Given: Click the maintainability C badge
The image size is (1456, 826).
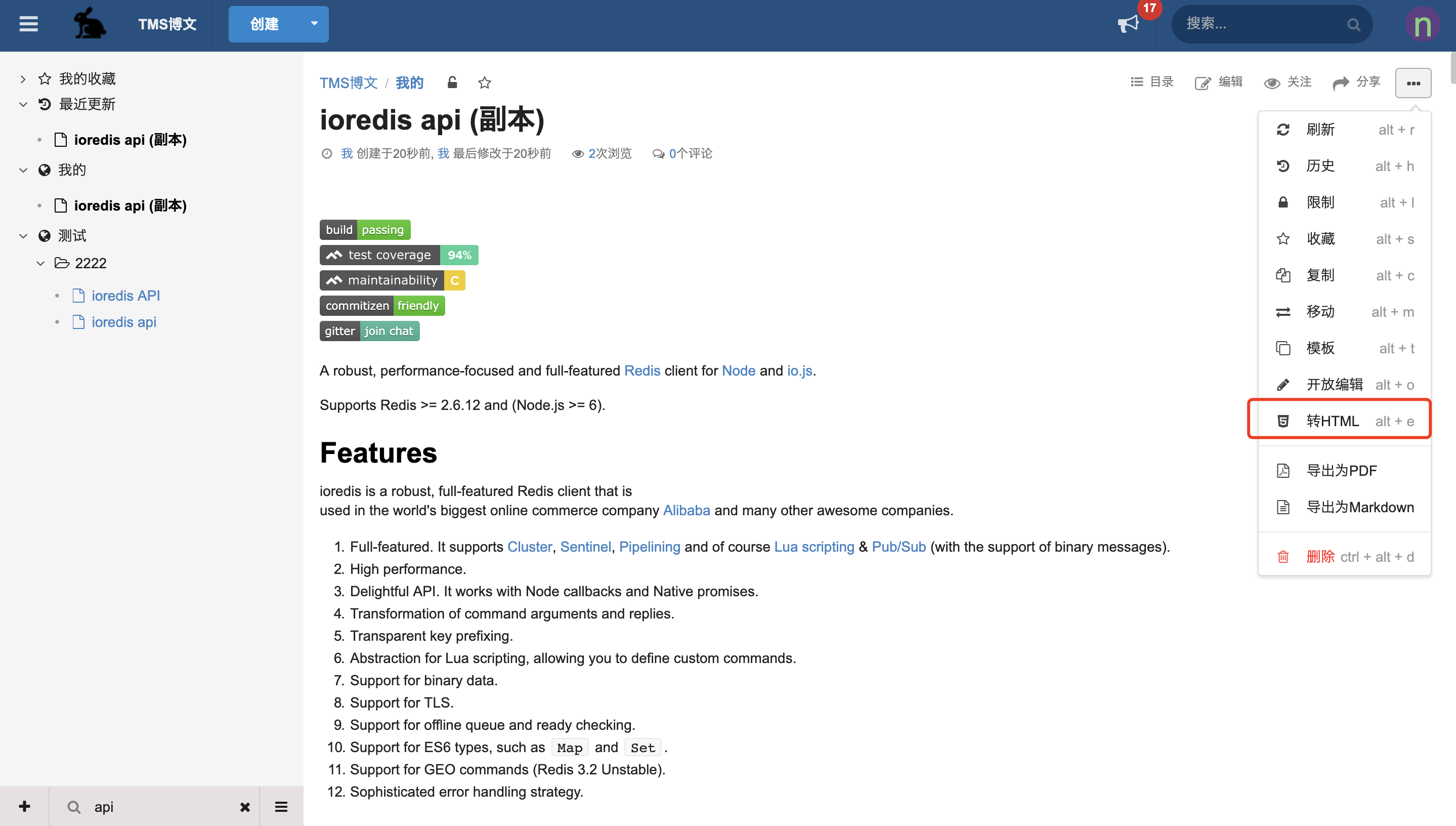Looking at the screenshot, I should (x=393, y=280).
